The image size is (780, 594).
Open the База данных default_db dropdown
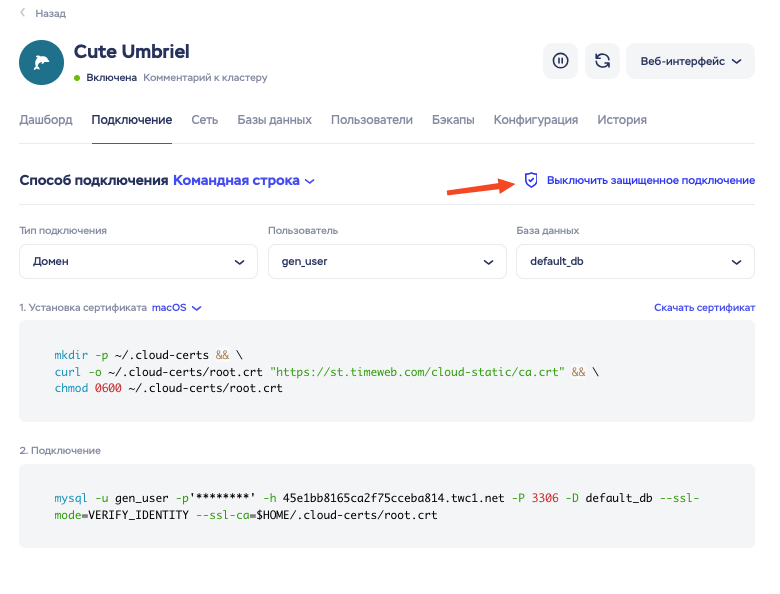pyautogui.click(x=635, y=261)
